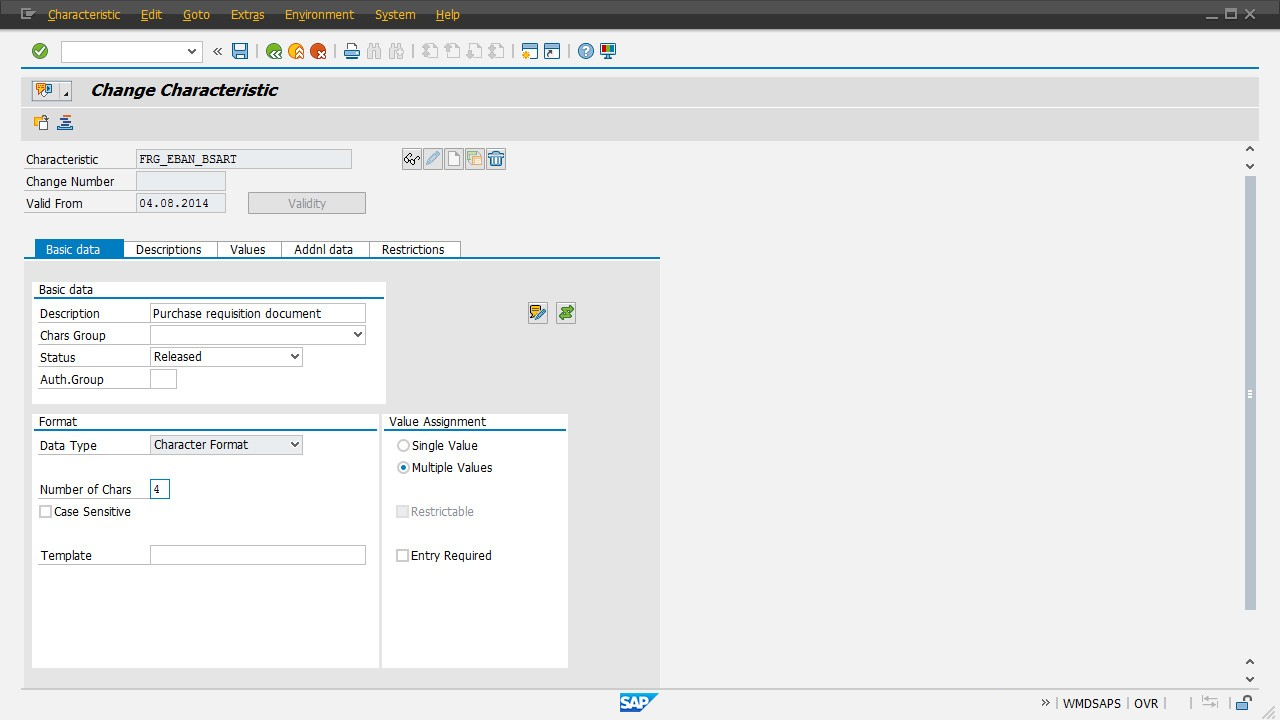Image resolution: width=1280 pixels, height=720 pixels.
Task: Switch to the Values tab
Action: (248, 249)
